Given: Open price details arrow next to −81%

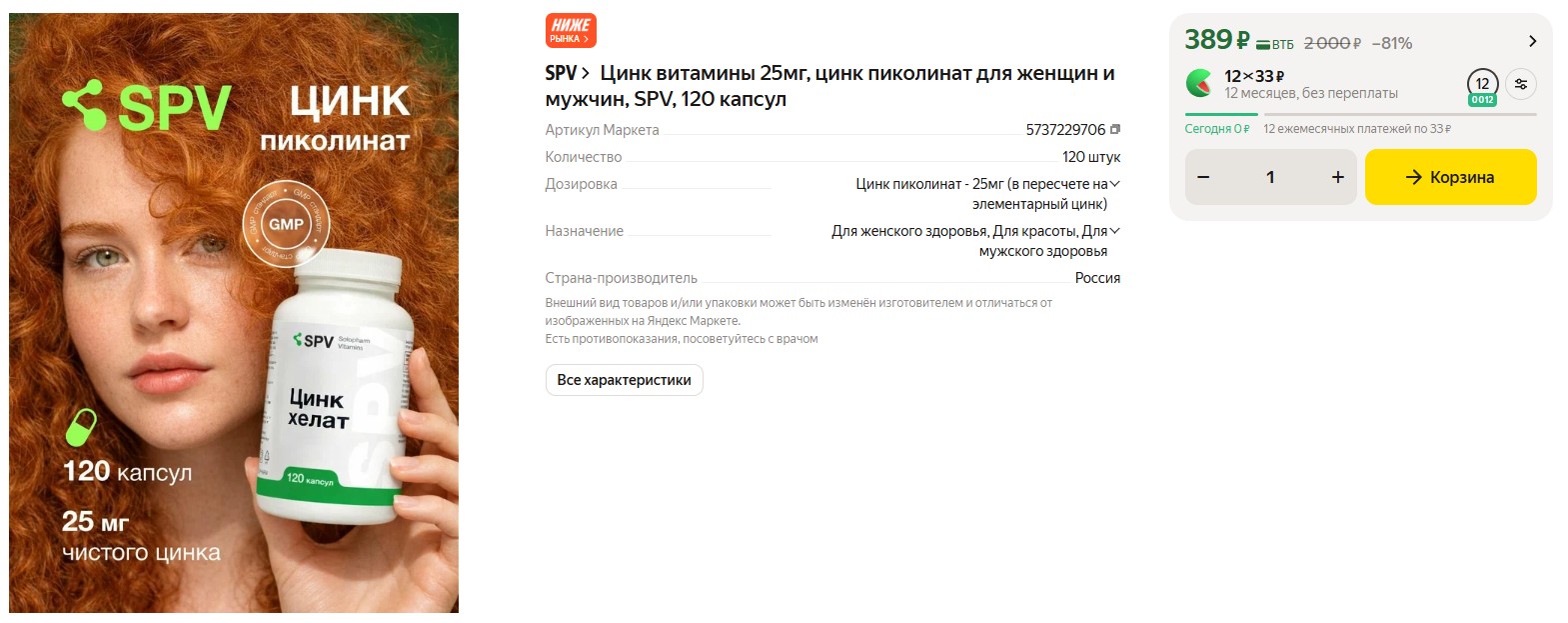Looking at the screenshot, I should tap(1532, 42).
